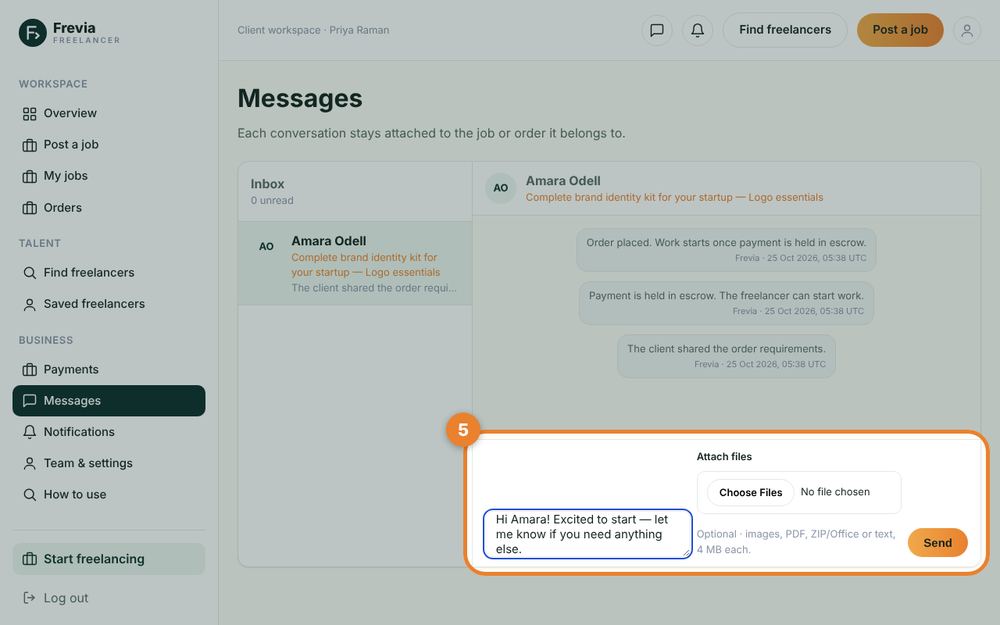1000x625 pixels.
Task: Click 'No file chosen' text
Action: (x=835, y=492)
